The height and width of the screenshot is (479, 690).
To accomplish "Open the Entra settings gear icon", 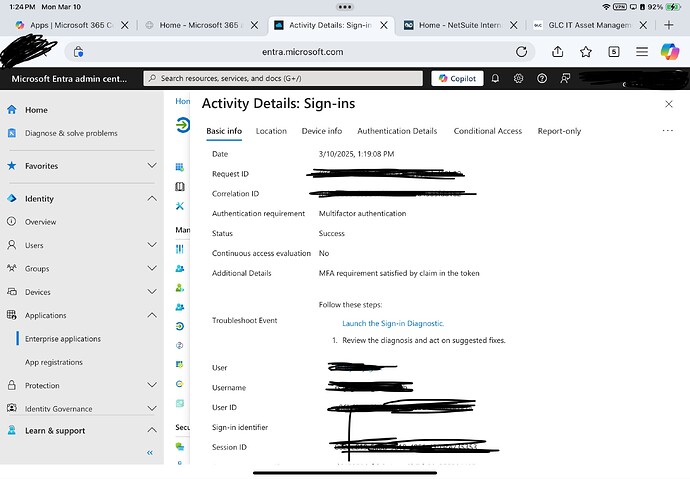I will pos(518,78).
